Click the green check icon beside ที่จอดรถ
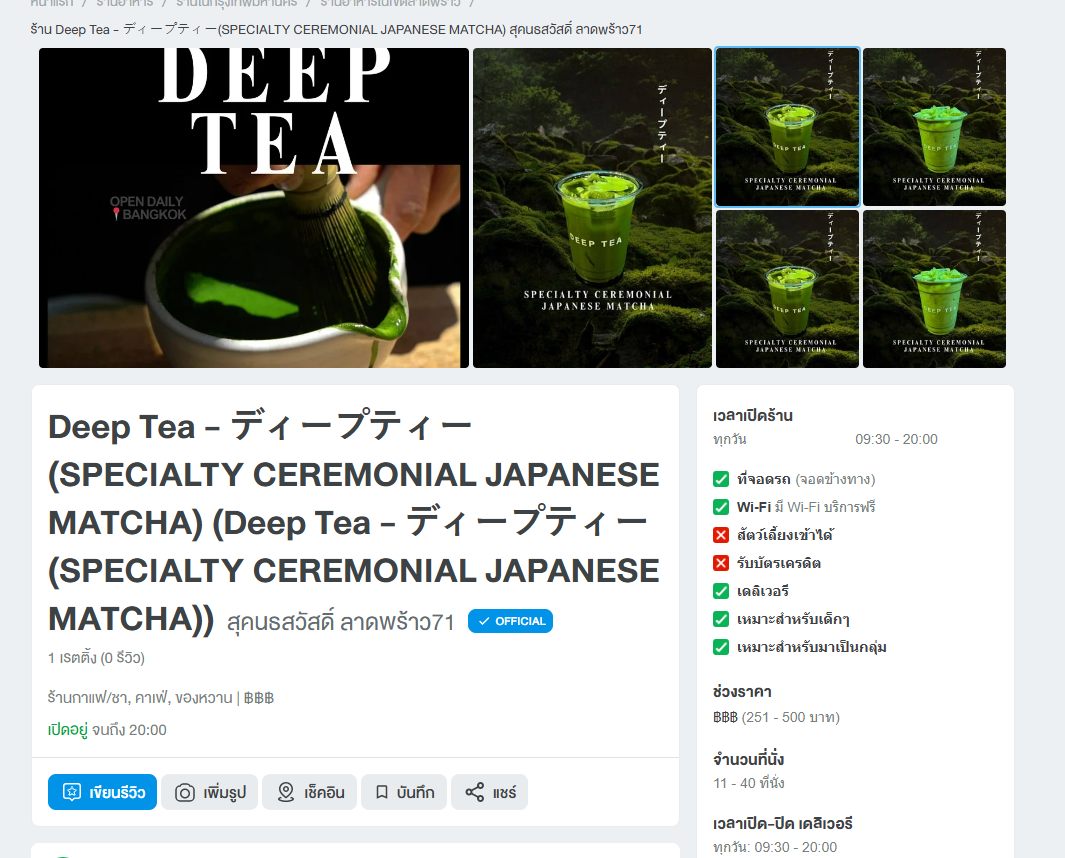The width and height of the screenshot is (1065, 858). 721,479
